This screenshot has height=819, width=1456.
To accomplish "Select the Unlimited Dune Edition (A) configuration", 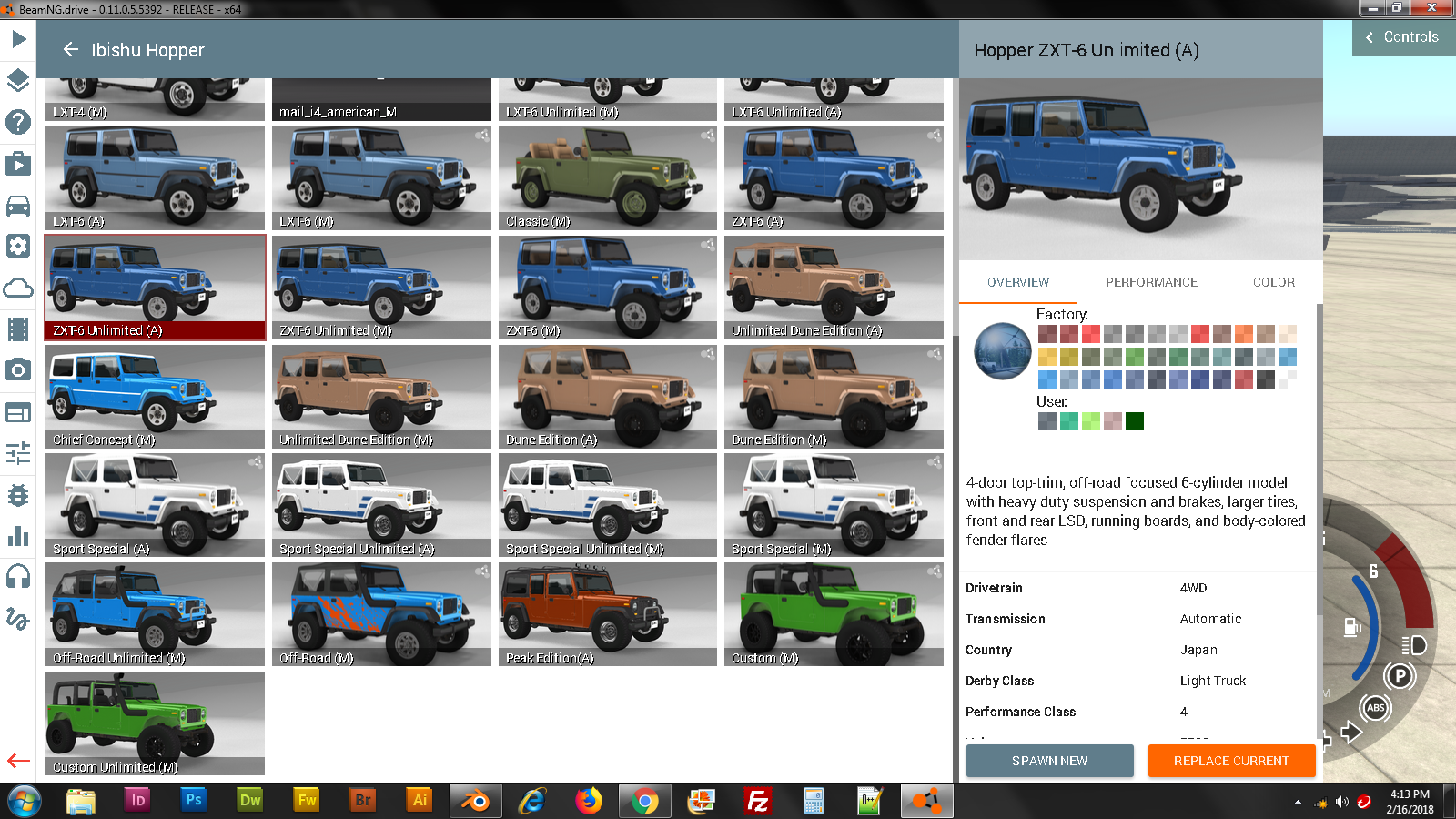I will pyautogui.click(x=834, y=288).
